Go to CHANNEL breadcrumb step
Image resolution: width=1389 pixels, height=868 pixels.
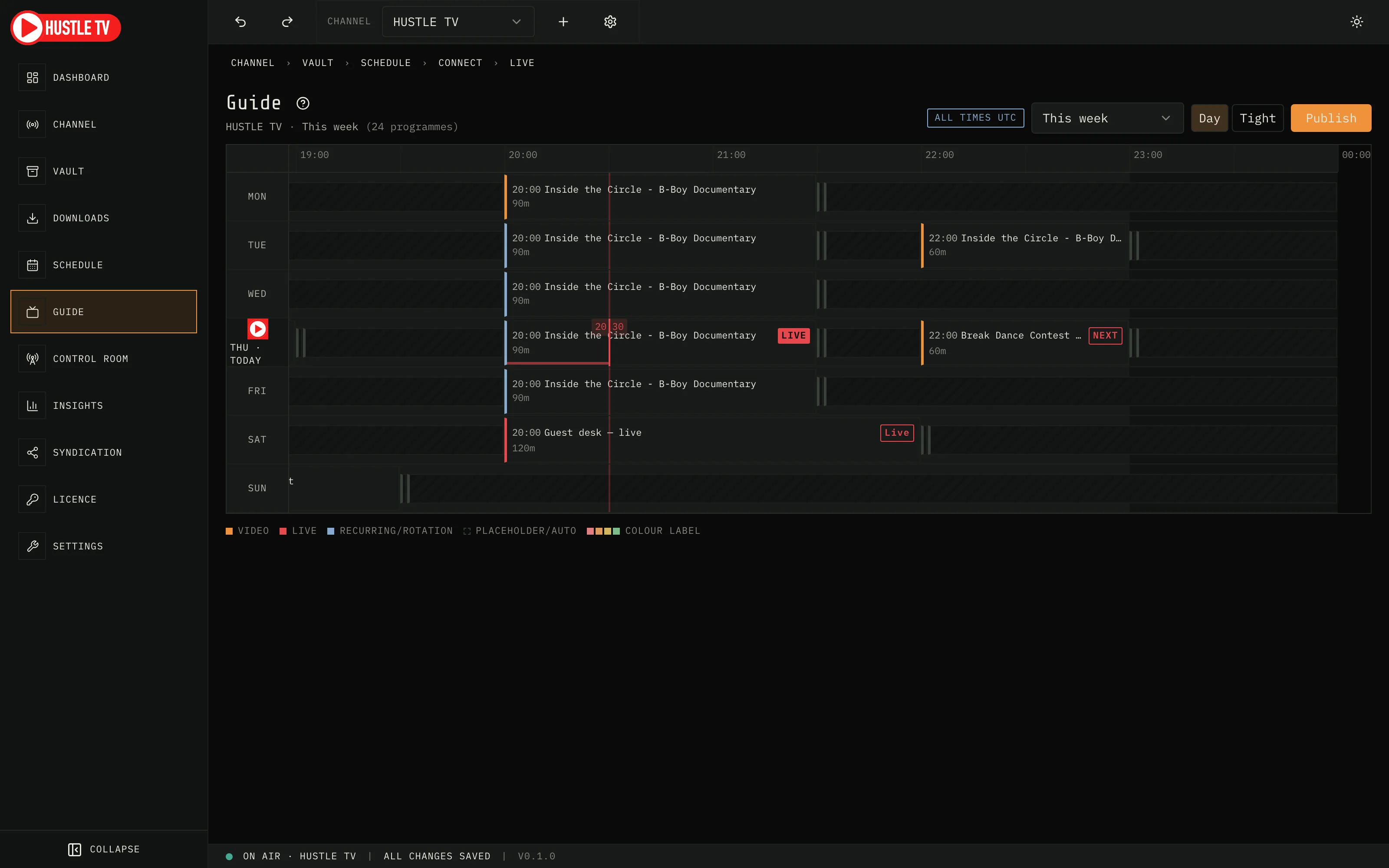pos(253,63)
